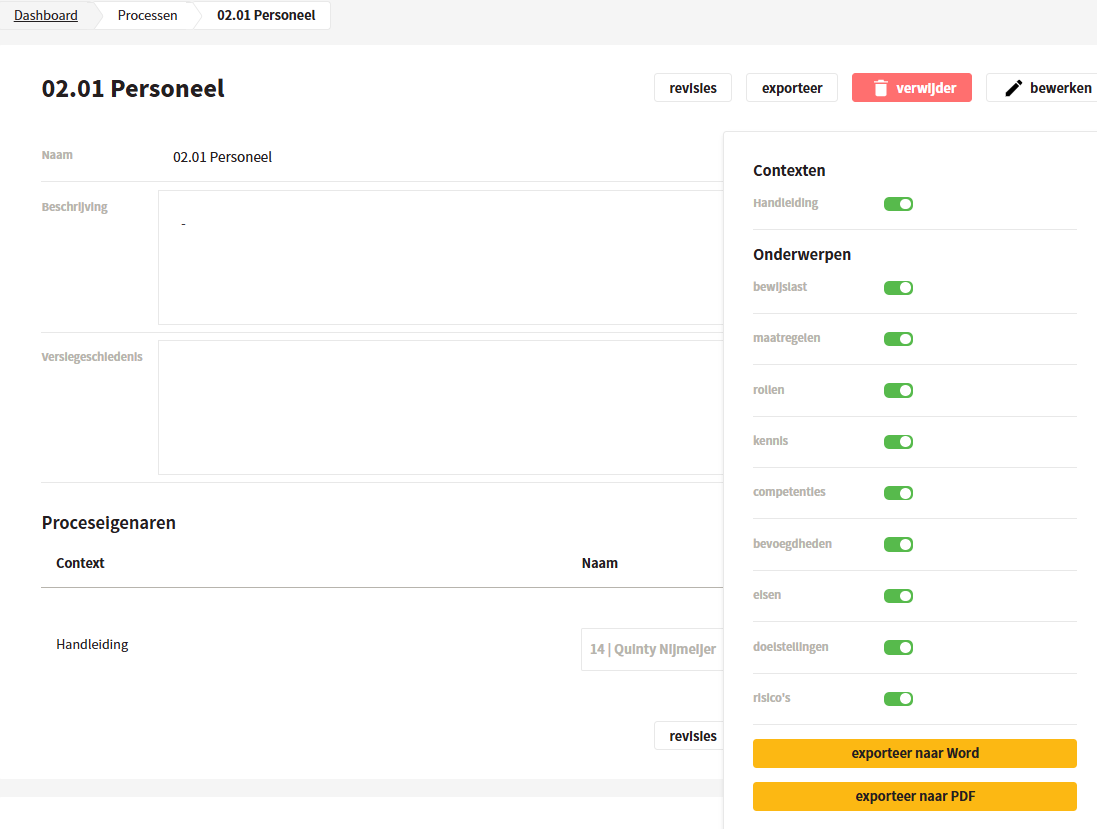Toggle the Handleiding context switch
1097x829 pixels.
(x=898, y=204)
